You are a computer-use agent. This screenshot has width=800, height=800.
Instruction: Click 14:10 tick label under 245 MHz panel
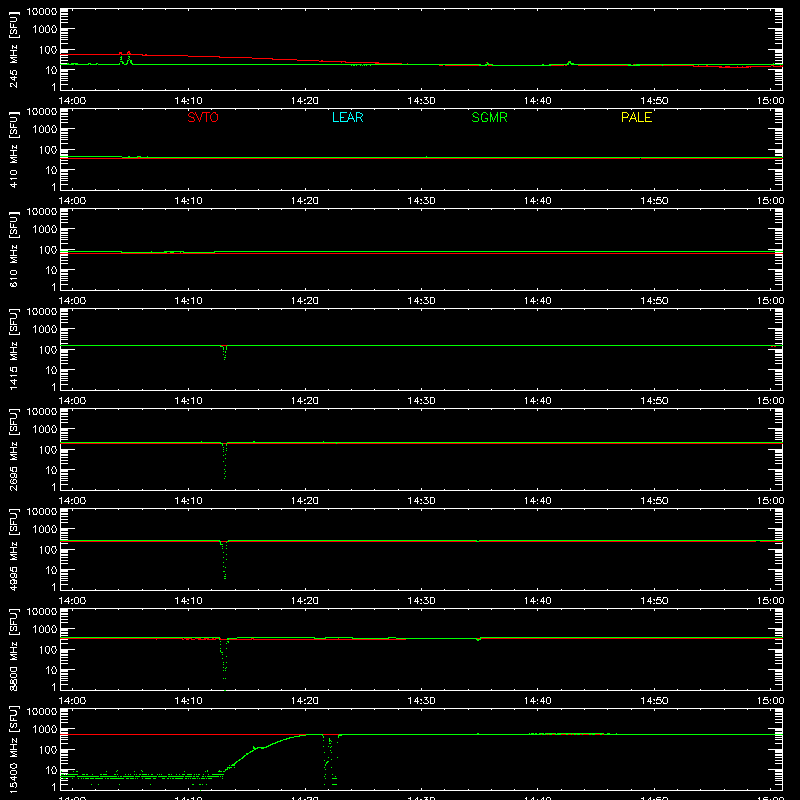(x=188, y=101)
